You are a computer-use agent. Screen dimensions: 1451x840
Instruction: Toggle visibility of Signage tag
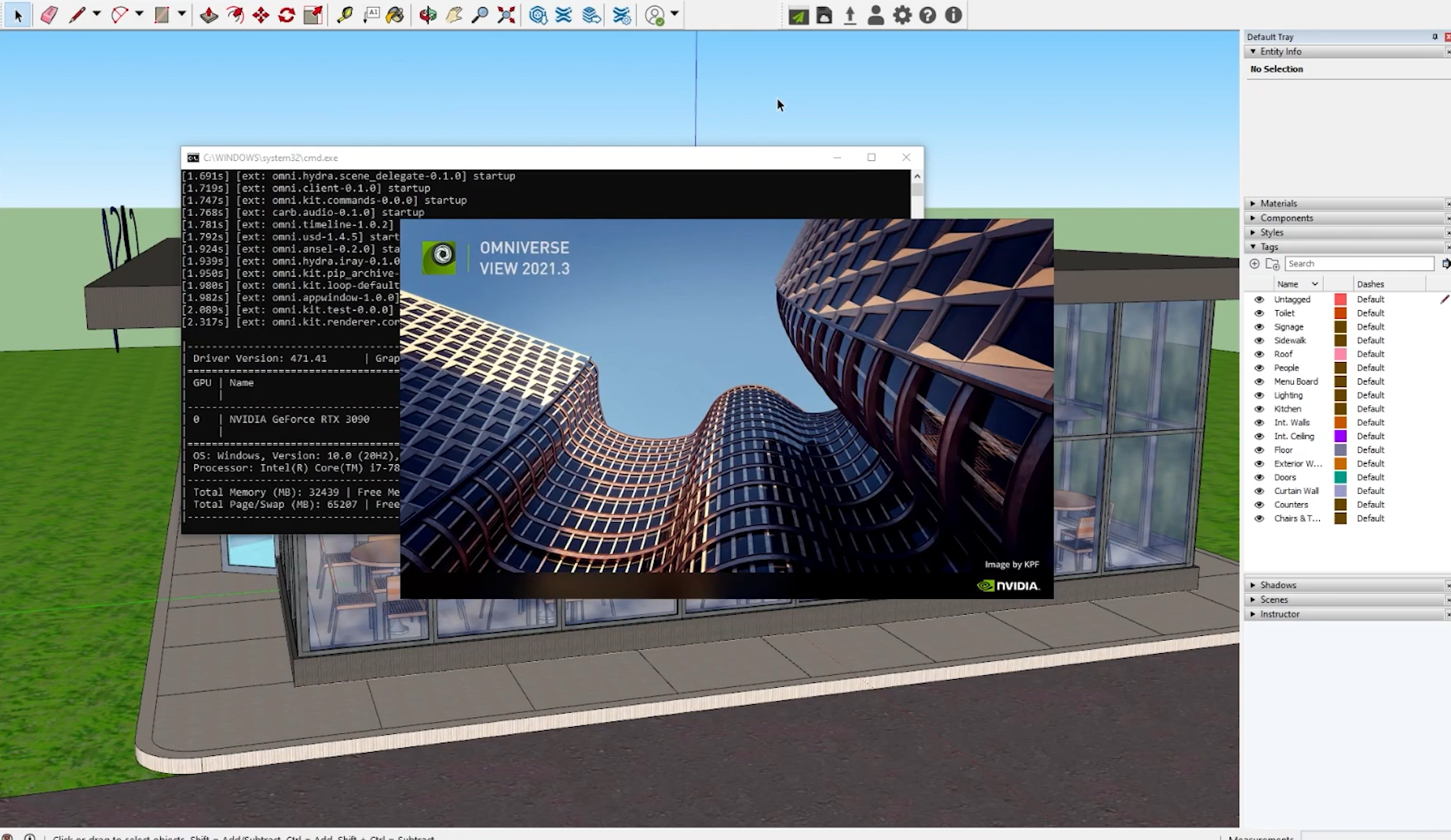pyautogui.click(x=1259, y=327)
